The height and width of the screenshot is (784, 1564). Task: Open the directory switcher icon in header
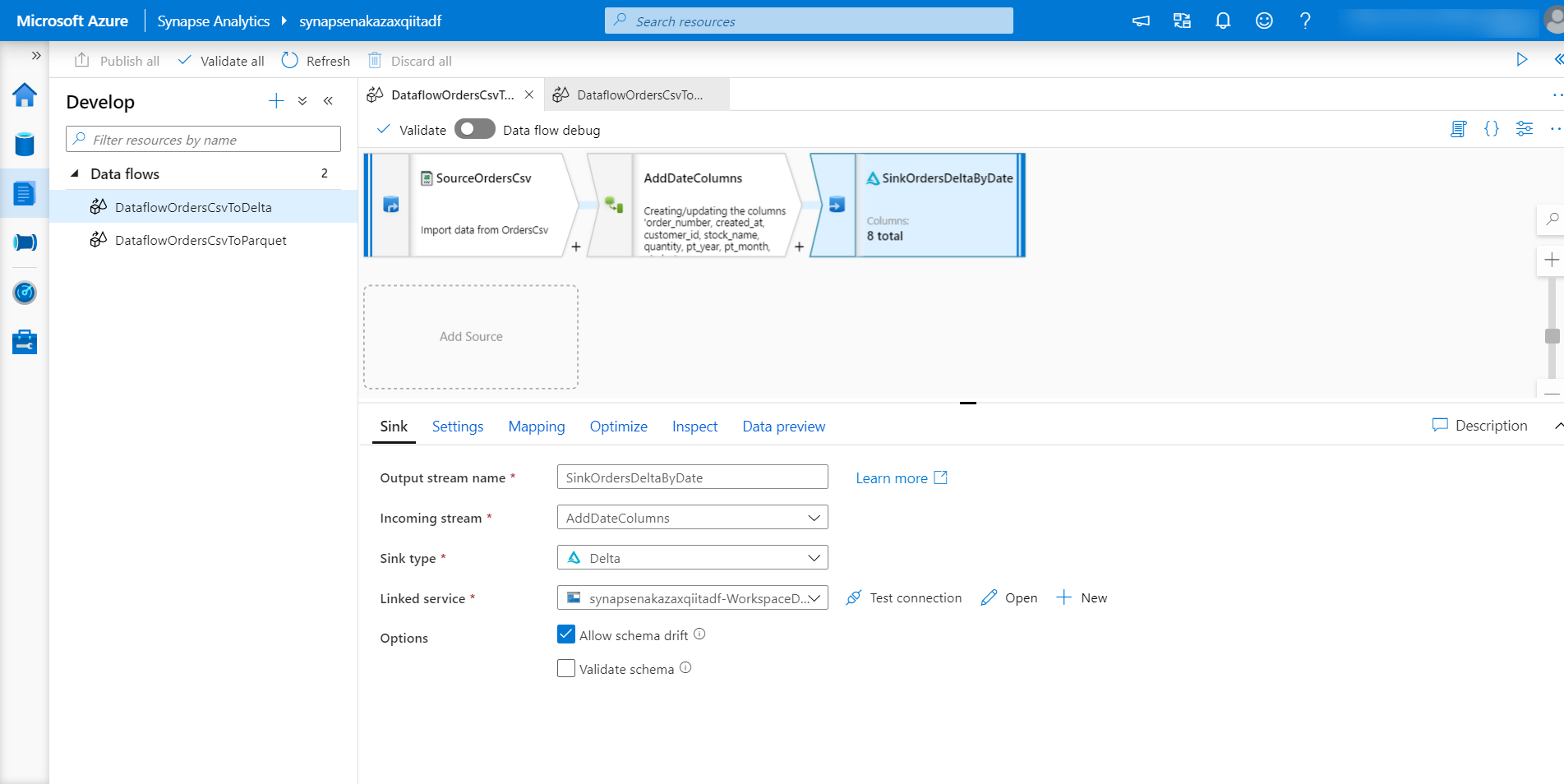1182,21
